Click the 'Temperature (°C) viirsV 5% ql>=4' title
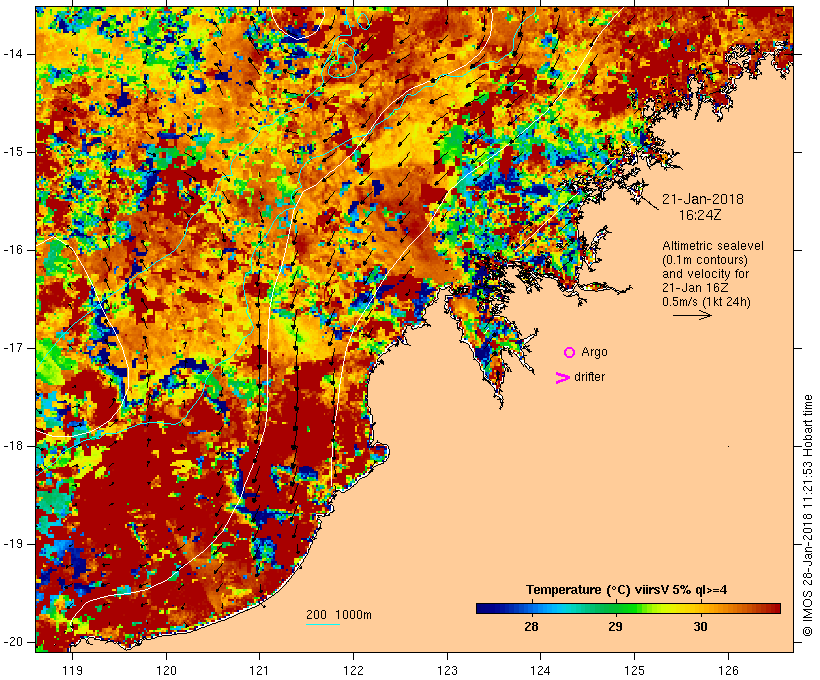 [x=627, y=590]
